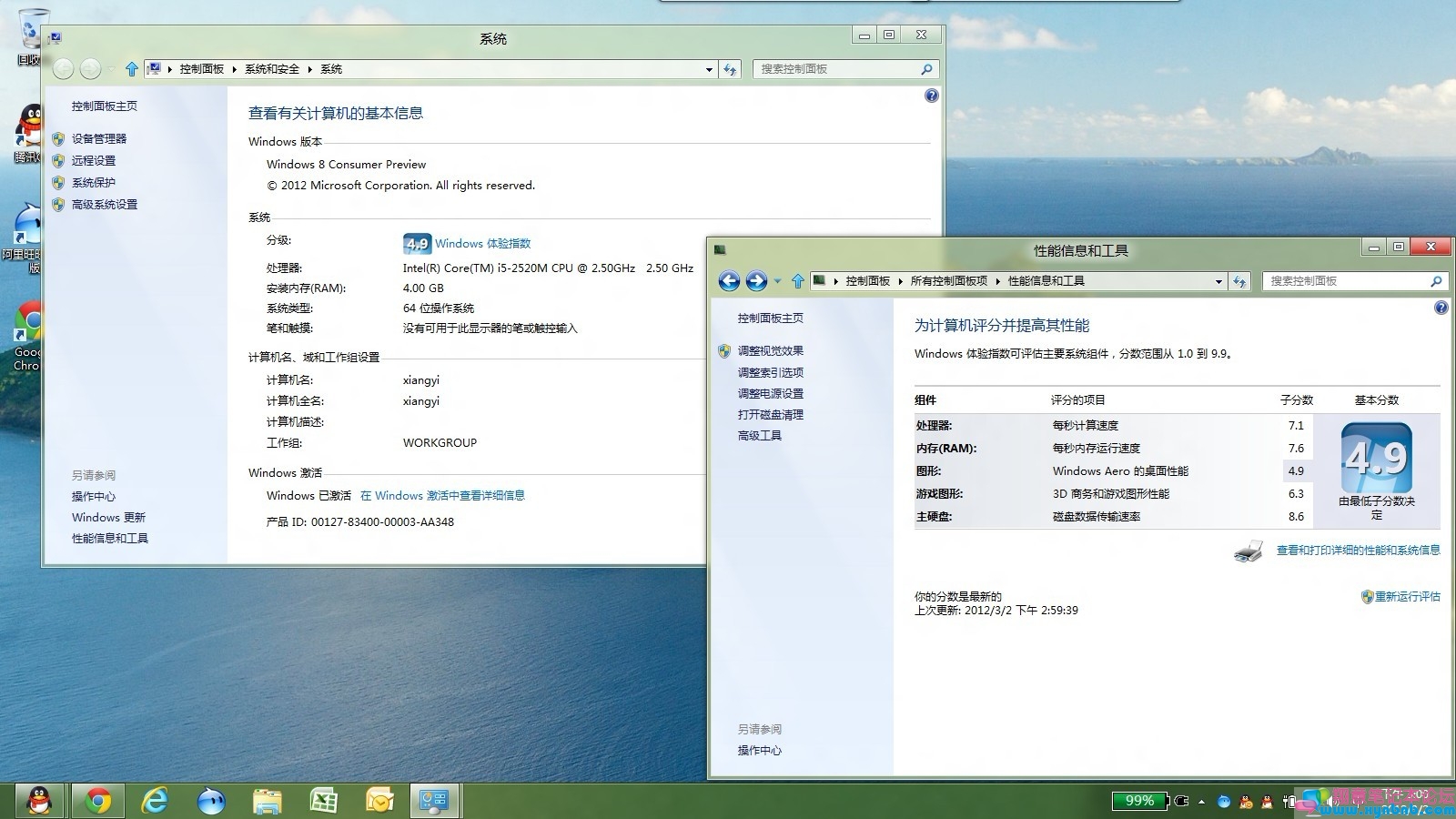This screenshot has height=819, width=1456.
Task: Open the System address bar history dropdown
Action: (709, 69)
